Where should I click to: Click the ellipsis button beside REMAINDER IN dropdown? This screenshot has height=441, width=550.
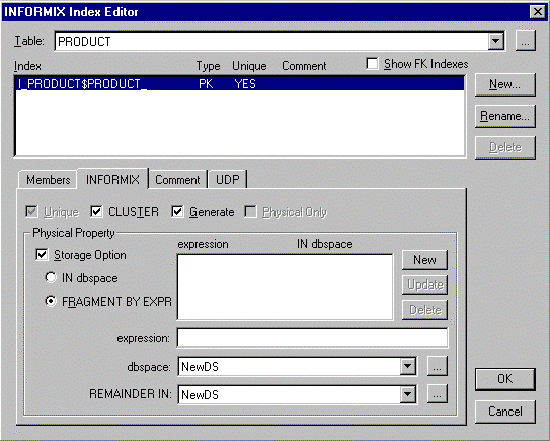[437, 394]
